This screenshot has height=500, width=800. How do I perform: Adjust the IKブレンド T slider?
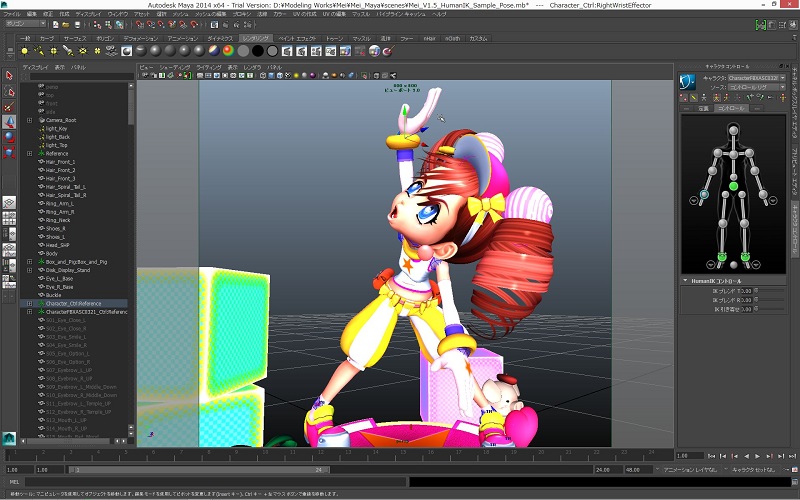click(x=770, y=291)
